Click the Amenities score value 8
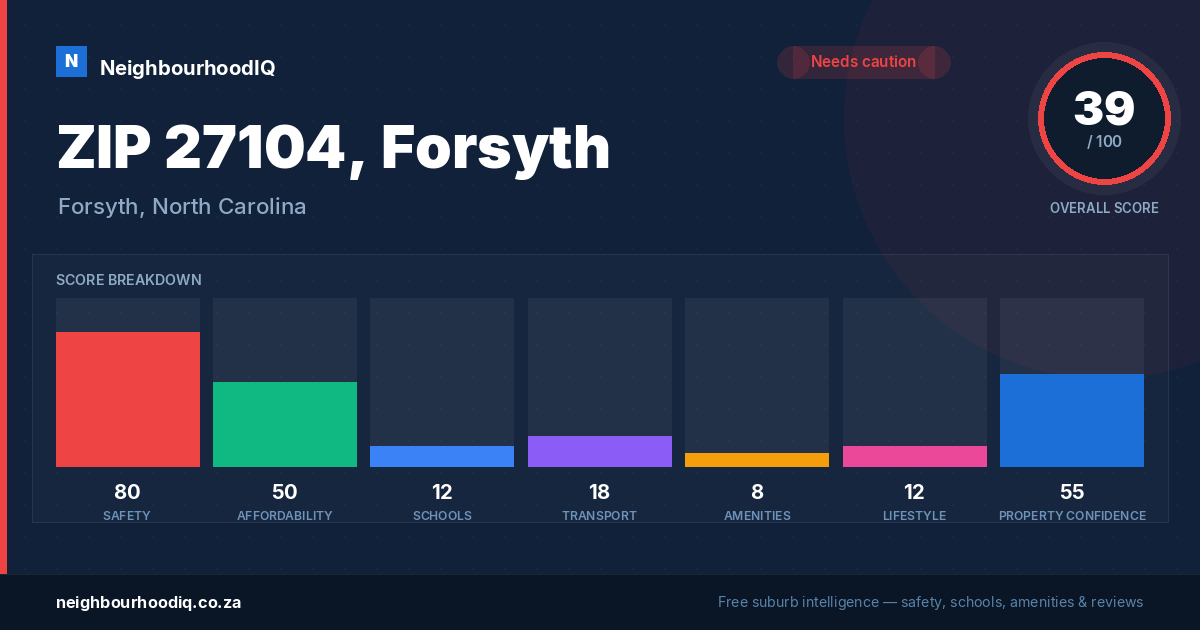The image size is (1200, 630). click(x=757, y=492)
